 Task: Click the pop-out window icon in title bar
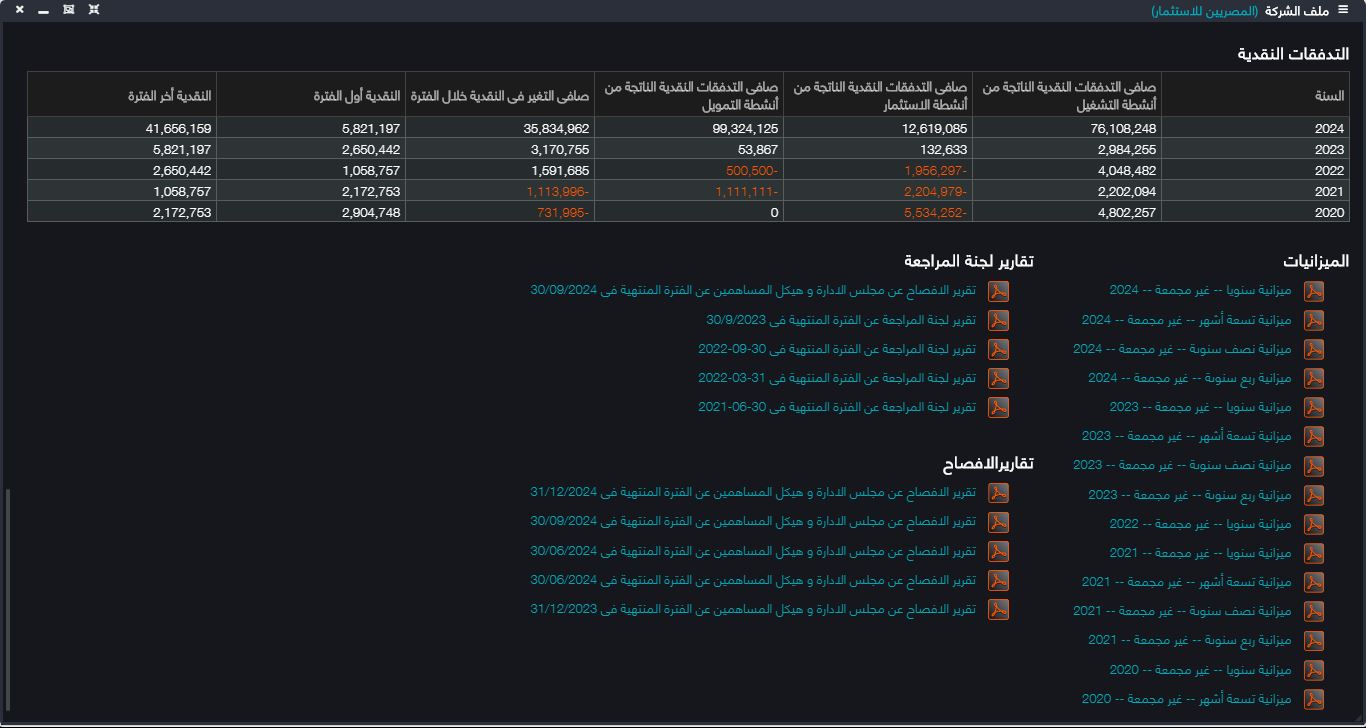(68, 10)
